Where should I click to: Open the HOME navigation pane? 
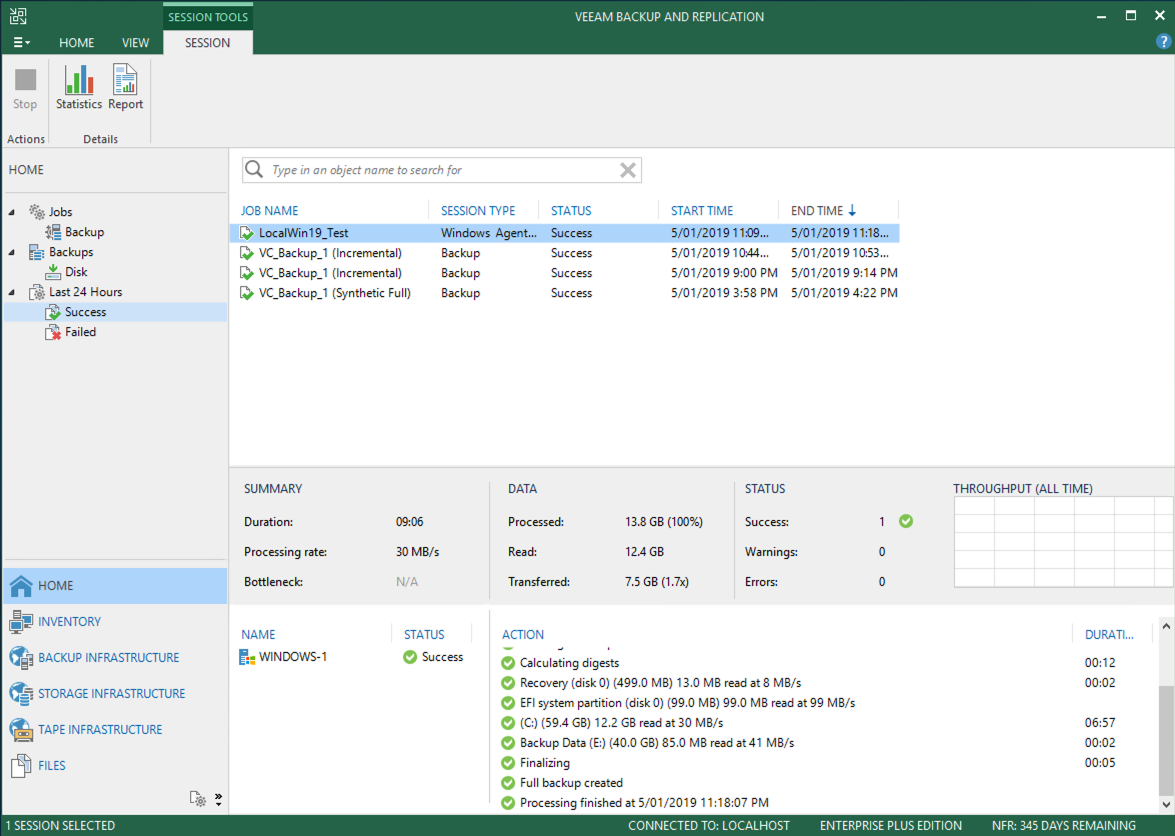pos(115,586)
